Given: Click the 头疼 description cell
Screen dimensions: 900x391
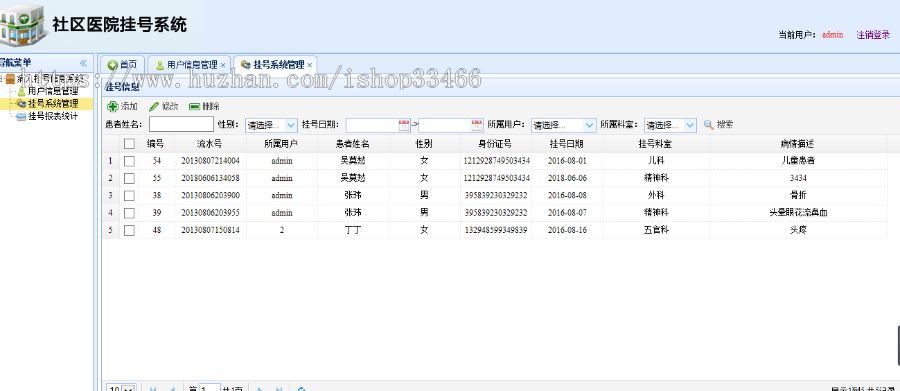Looking at the screenshot, I should click(798, 230).
